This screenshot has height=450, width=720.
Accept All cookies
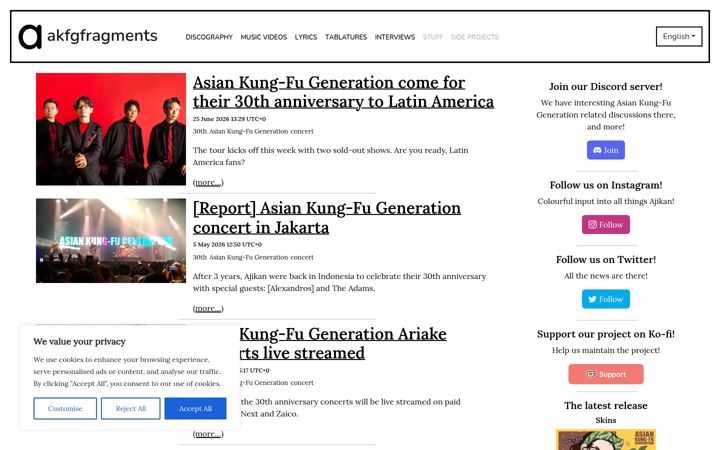pos(195,408)
